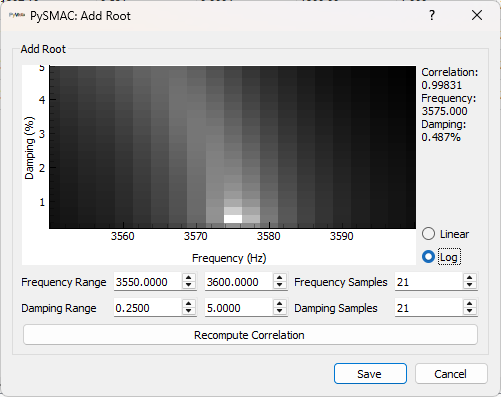Click the Damping Range label
This screenshot has height=397, width=501.
59,308
